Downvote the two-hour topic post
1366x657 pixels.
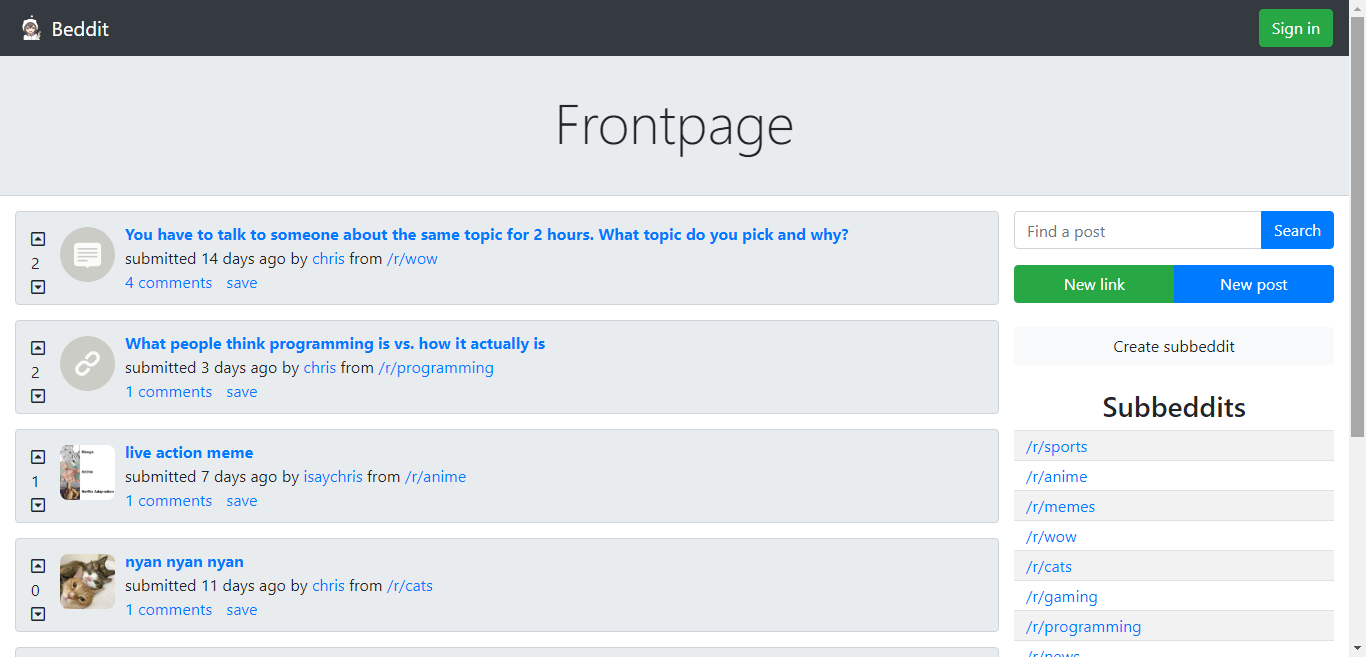tap(38, 287)
